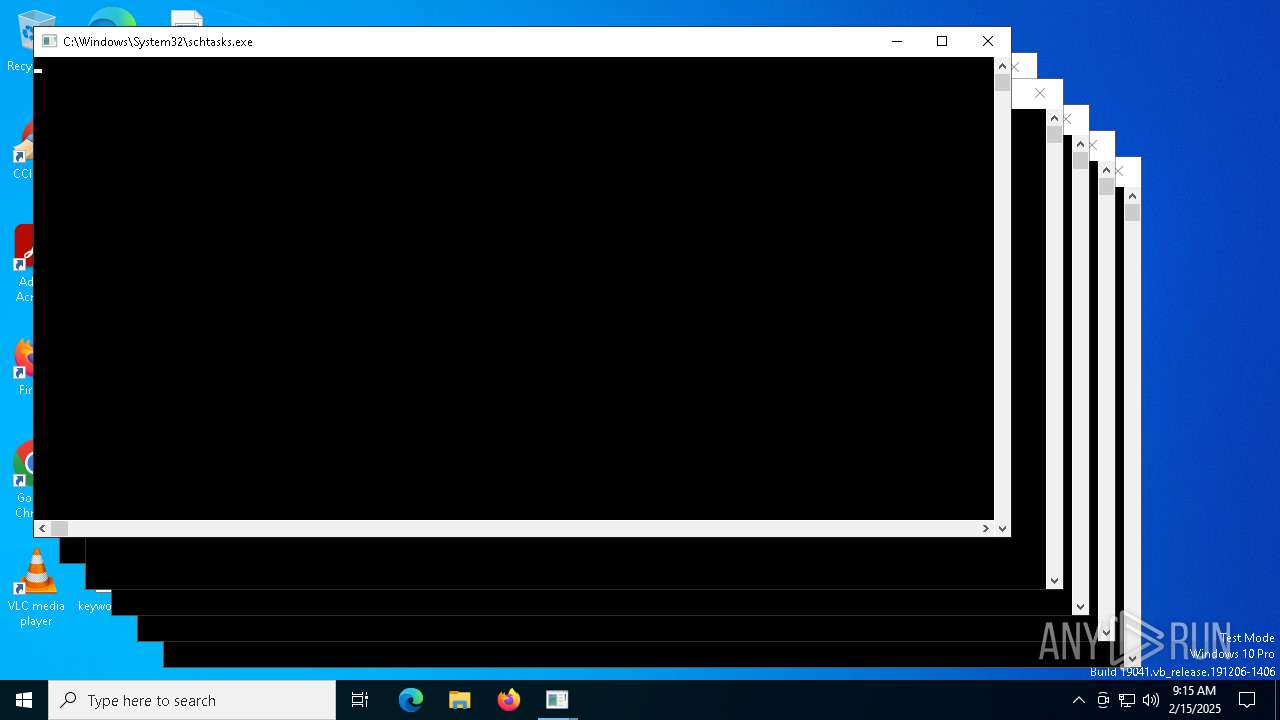Open the volume control tray icon

pyautogui.click(x=1151, y=700)
